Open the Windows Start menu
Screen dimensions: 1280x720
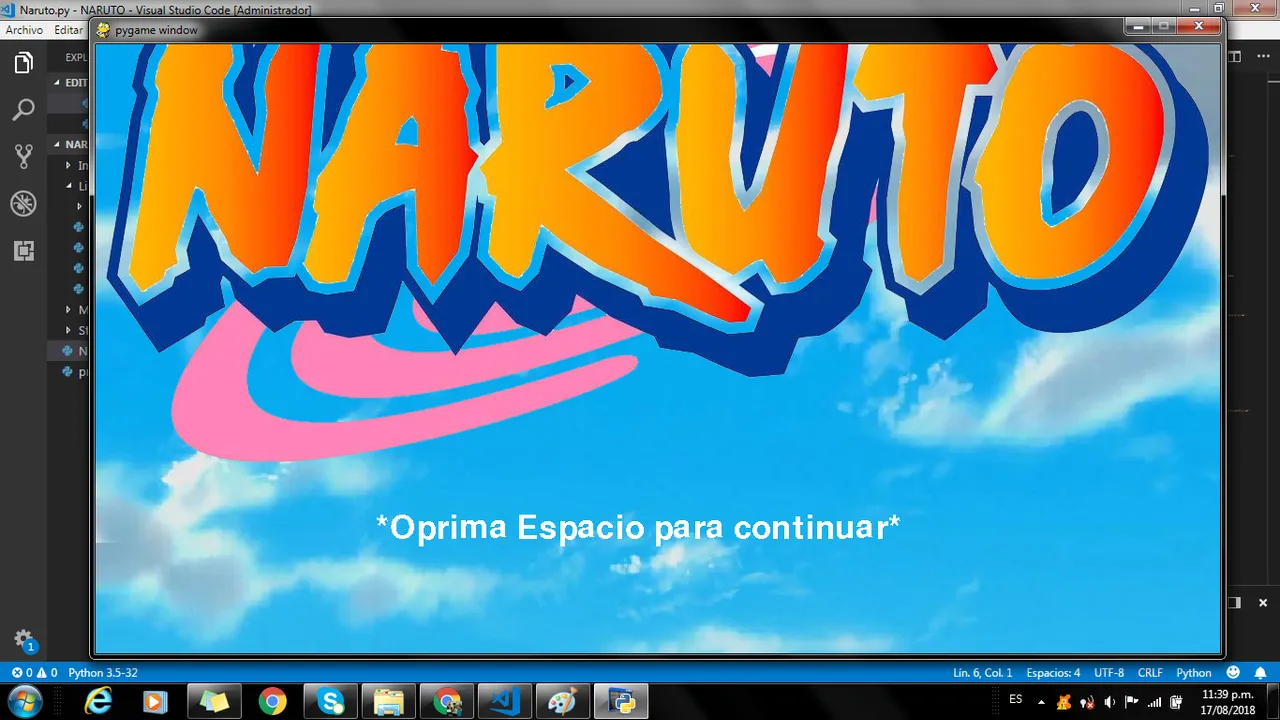coord(24,701)
